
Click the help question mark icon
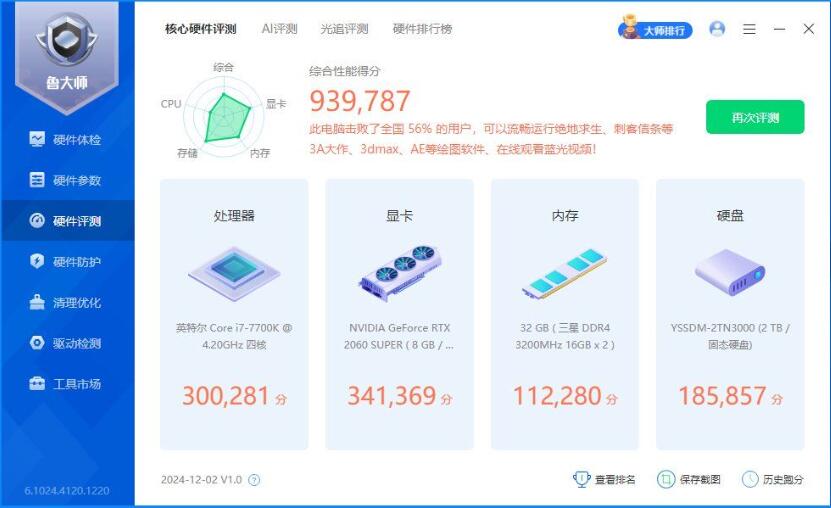[x=254, y=480]
